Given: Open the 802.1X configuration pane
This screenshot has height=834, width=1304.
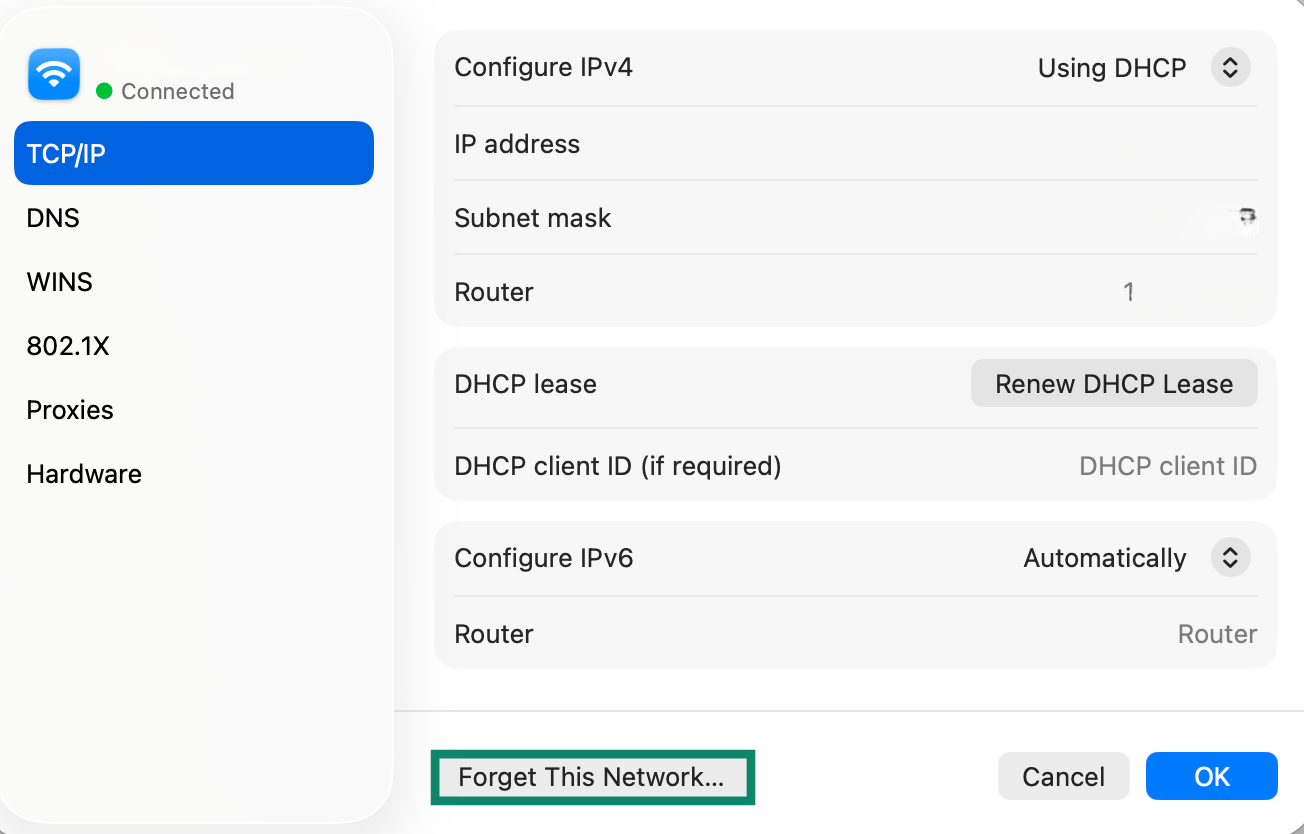Looking at the screenshot, I should pos(68,345).
